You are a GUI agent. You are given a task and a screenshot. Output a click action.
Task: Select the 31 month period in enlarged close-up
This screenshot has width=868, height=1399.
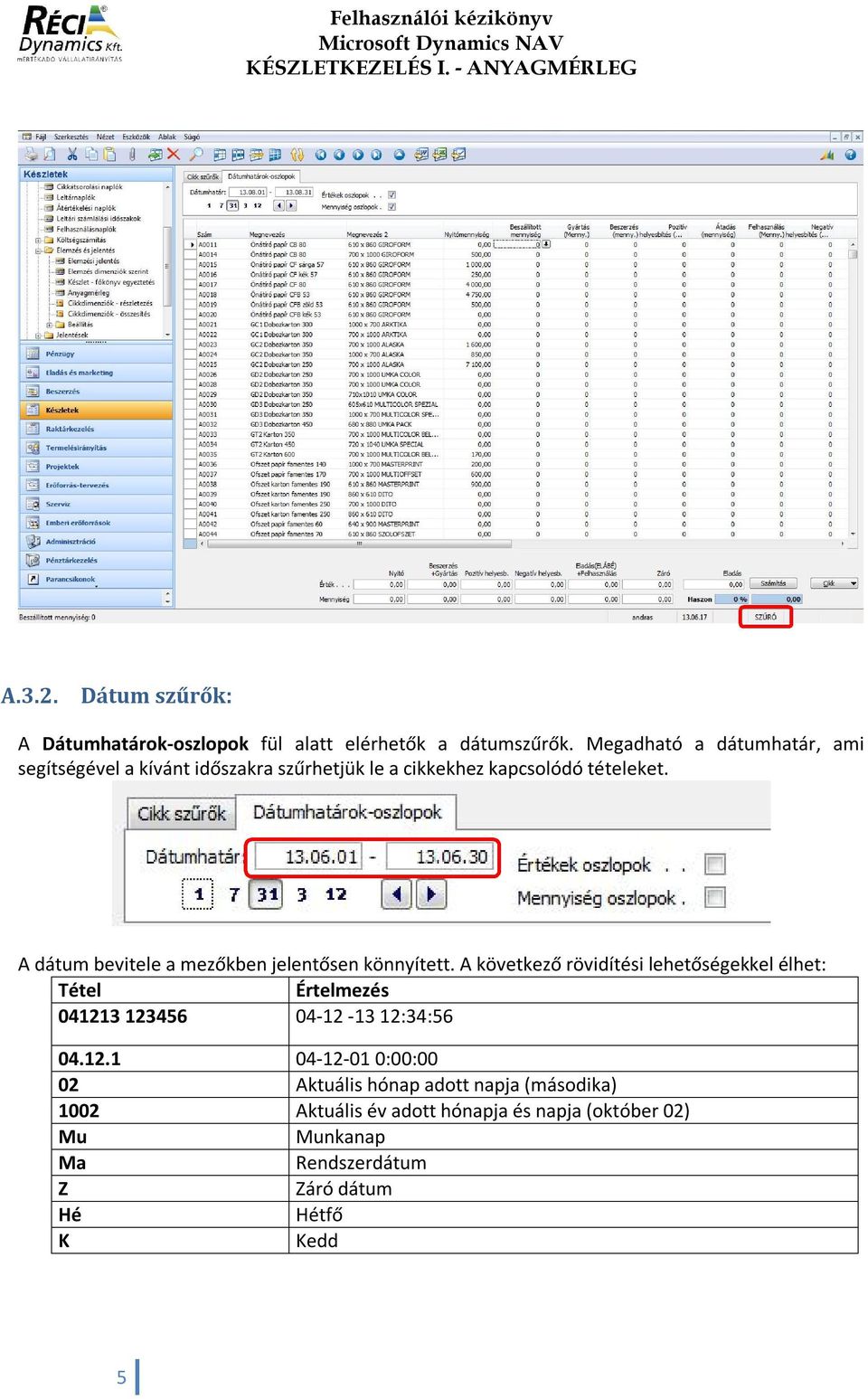pyautogui.click(x=267, y=894)
